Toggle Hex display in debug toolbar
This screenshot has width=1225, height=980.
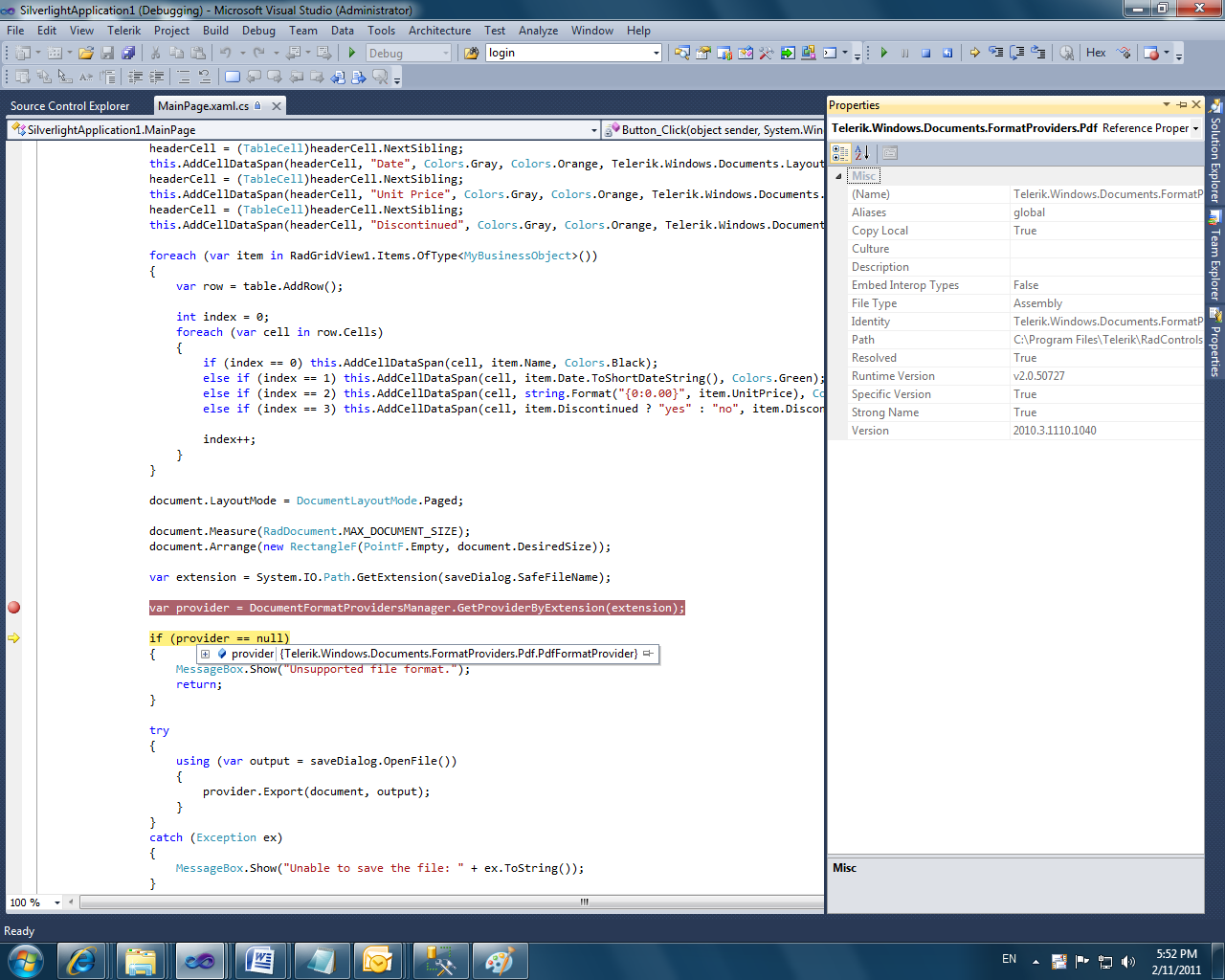tap(1096, 54)
